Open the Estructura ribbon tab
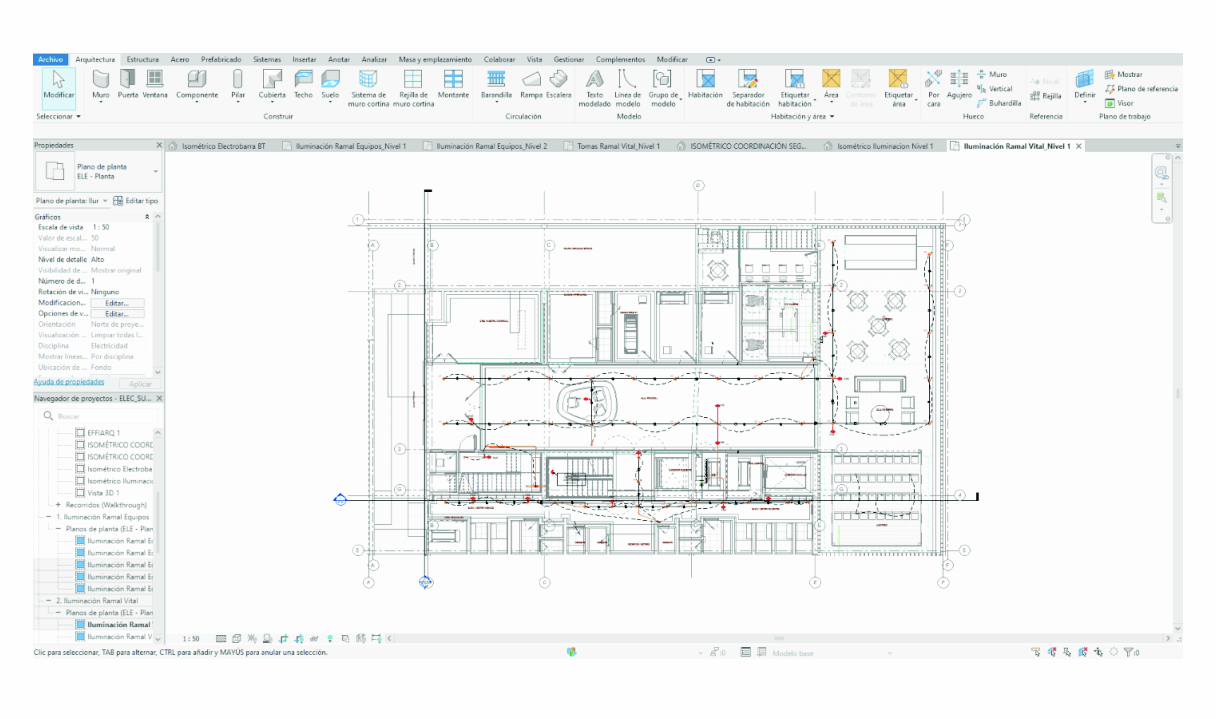 (142, 60)
